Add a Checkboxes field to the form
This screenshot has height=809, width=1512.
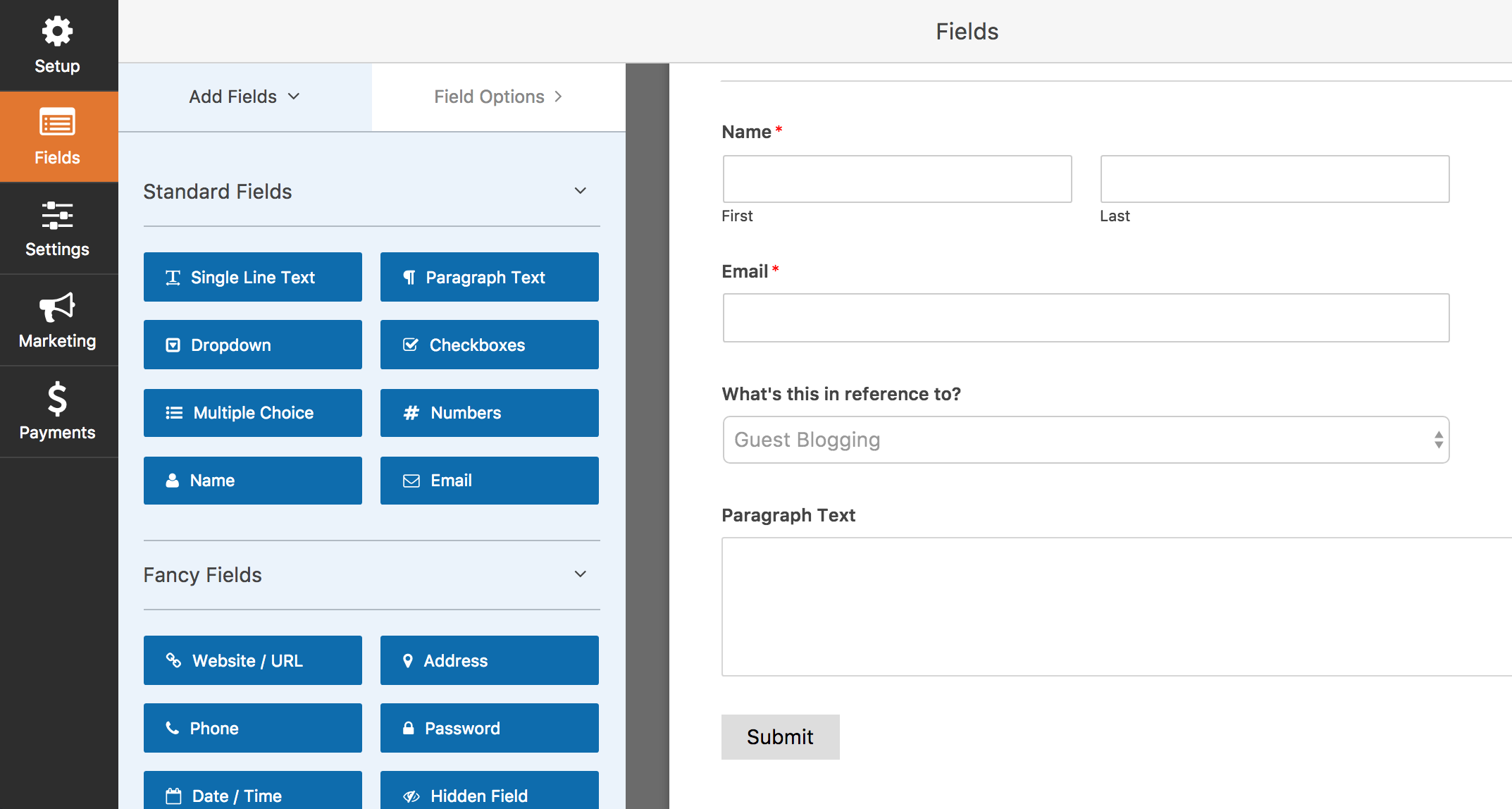click(488, 345)
